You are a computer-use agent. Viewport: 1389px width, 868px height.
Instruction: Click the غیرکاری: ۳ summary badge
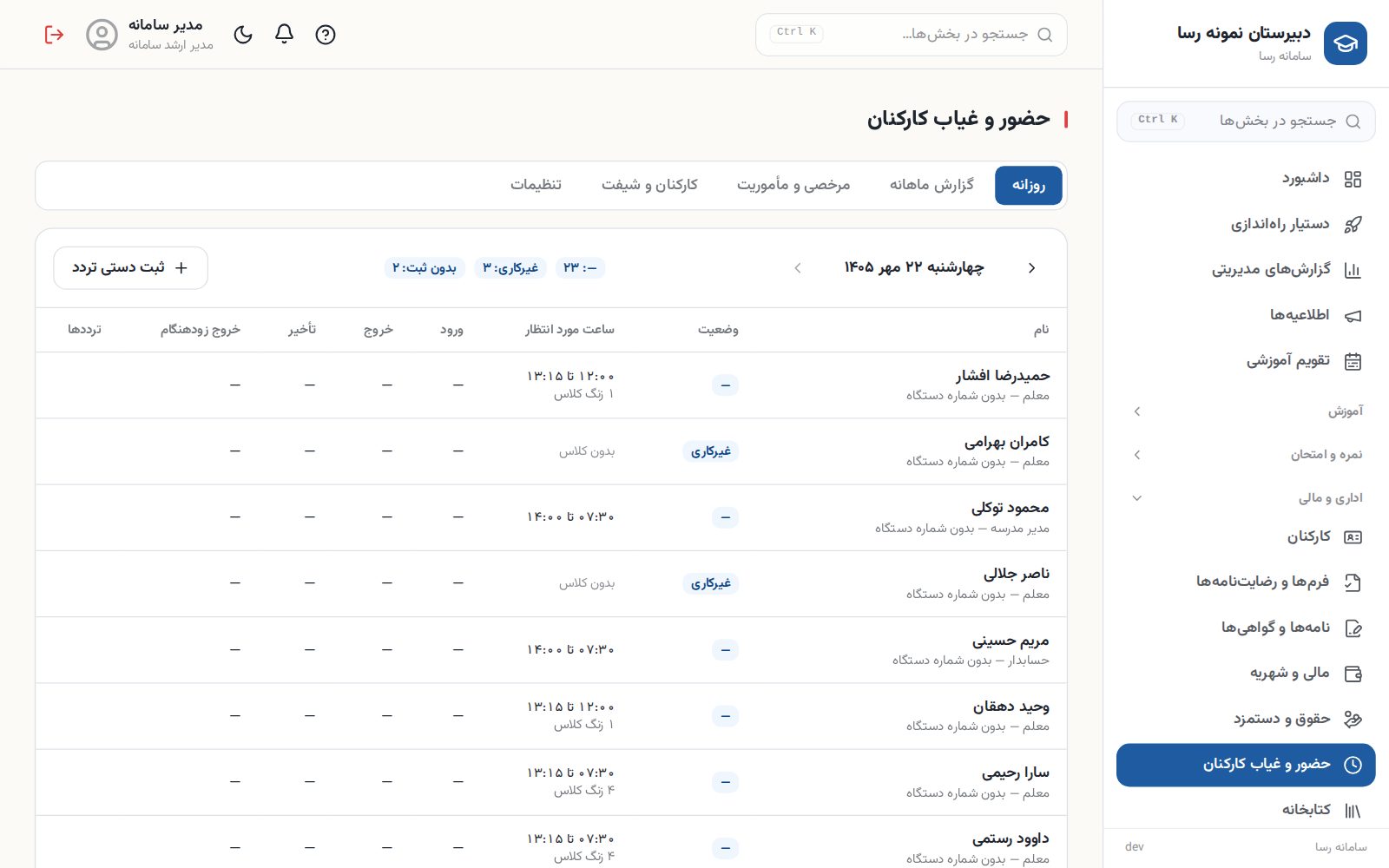tap(510, 267)
